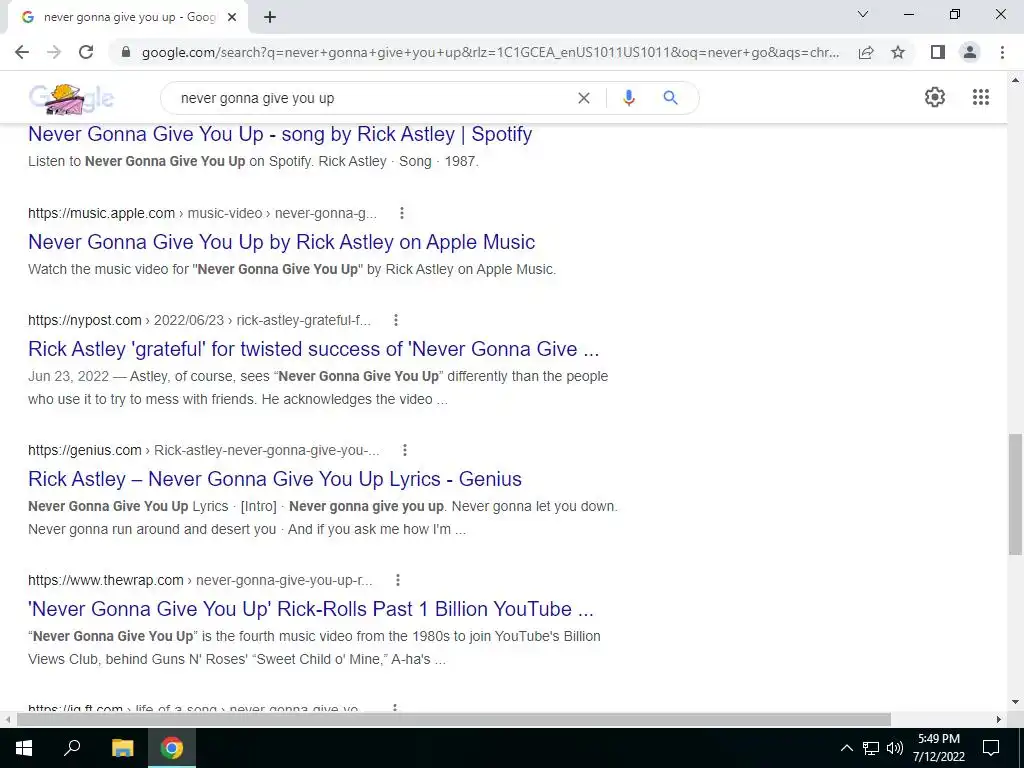Open more options for nypost.com result
The height and width of the screenshot is (768, 1024).
[x=396, y=320]
